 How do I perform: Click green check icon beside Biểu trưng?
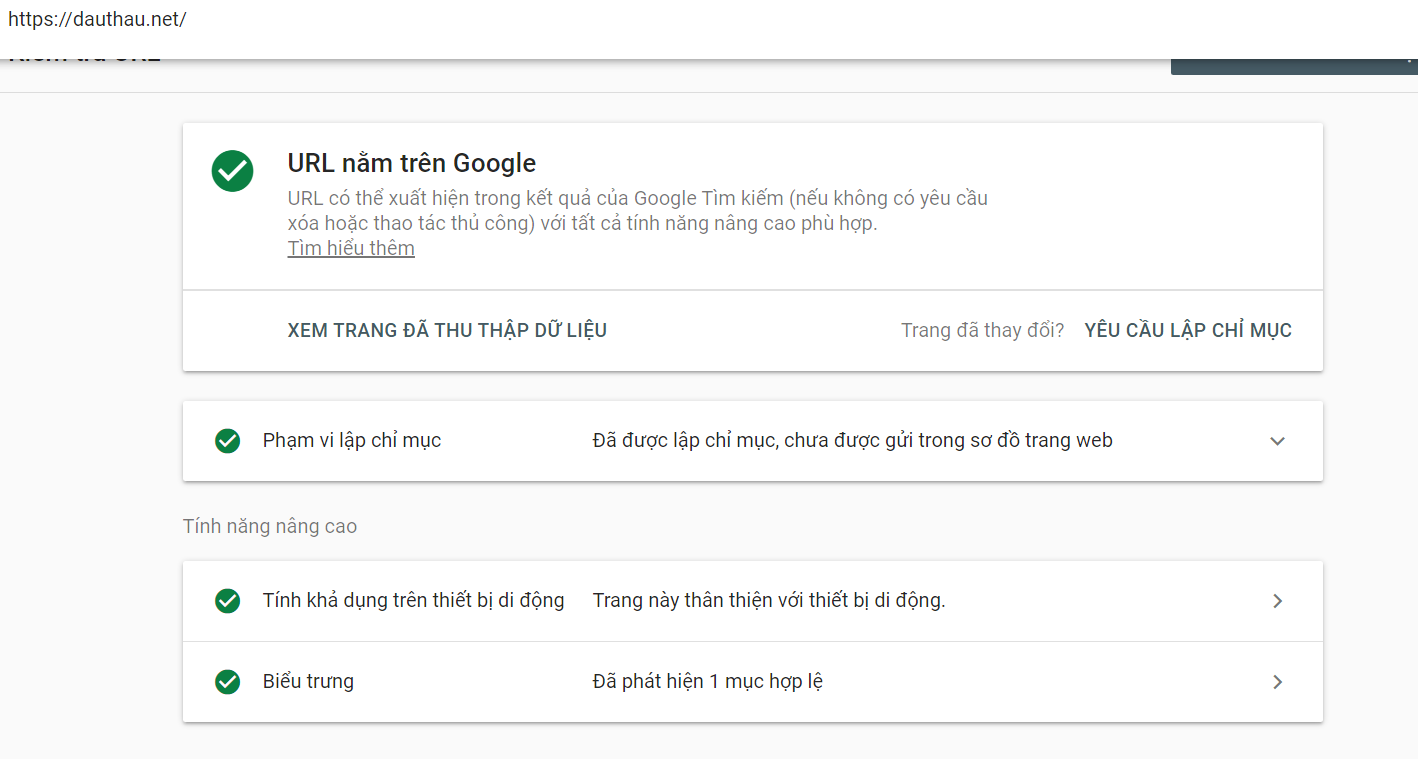[x=228, y=682]
